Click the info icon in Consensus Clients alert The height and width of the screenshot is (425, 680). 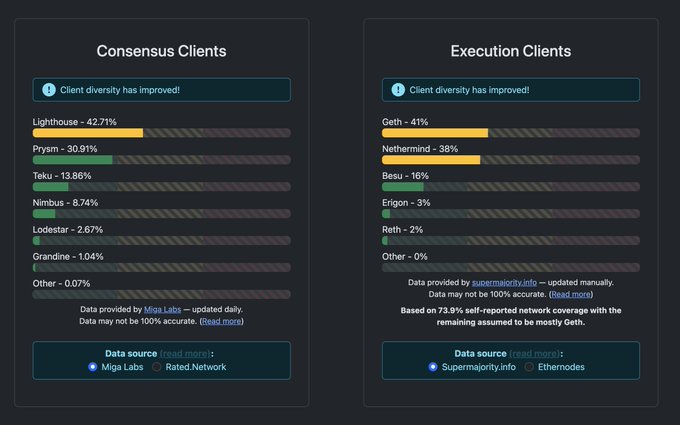coord(49,90)
